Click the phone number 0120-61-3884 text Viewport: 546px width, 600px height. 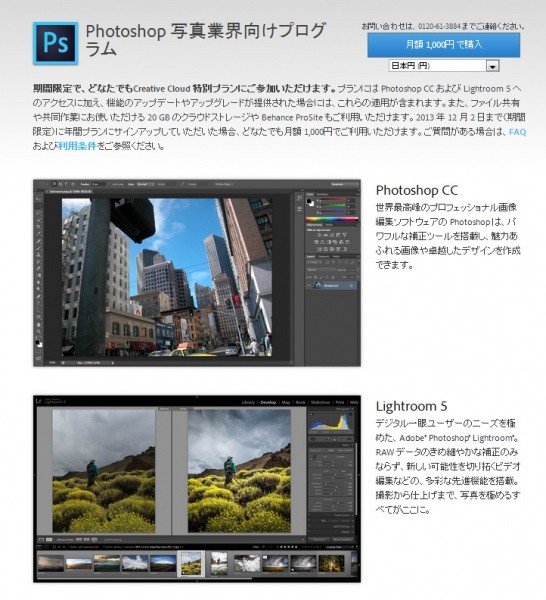click(439, 26)
